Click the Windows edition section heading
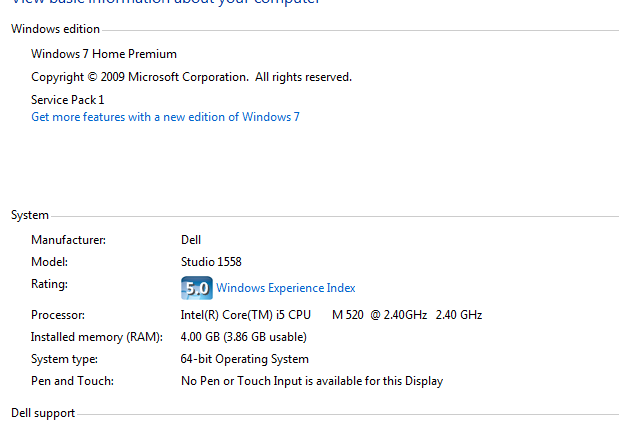Image resolution: width=619 pixels, height=424 pixels. [x=55, y=29]
